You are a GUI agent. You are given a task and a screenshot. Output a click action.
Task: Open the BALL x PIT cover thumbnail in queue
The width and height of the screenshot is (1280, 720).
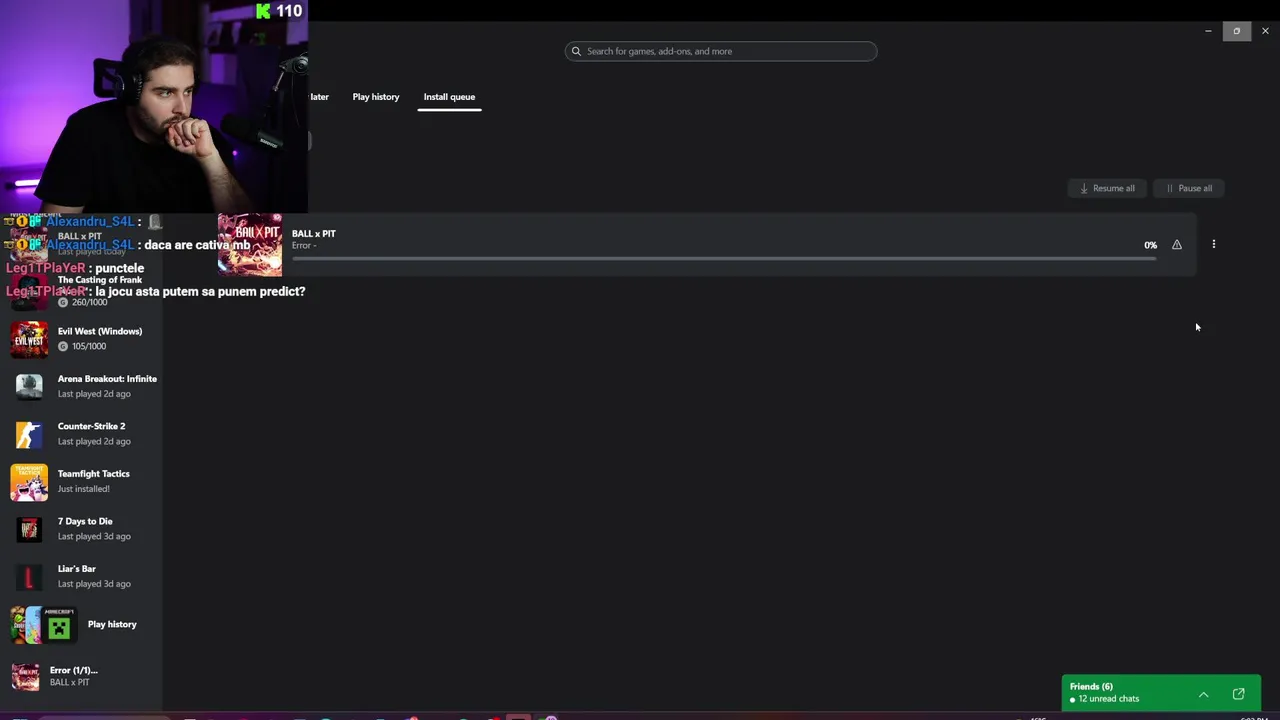point(250,244)
